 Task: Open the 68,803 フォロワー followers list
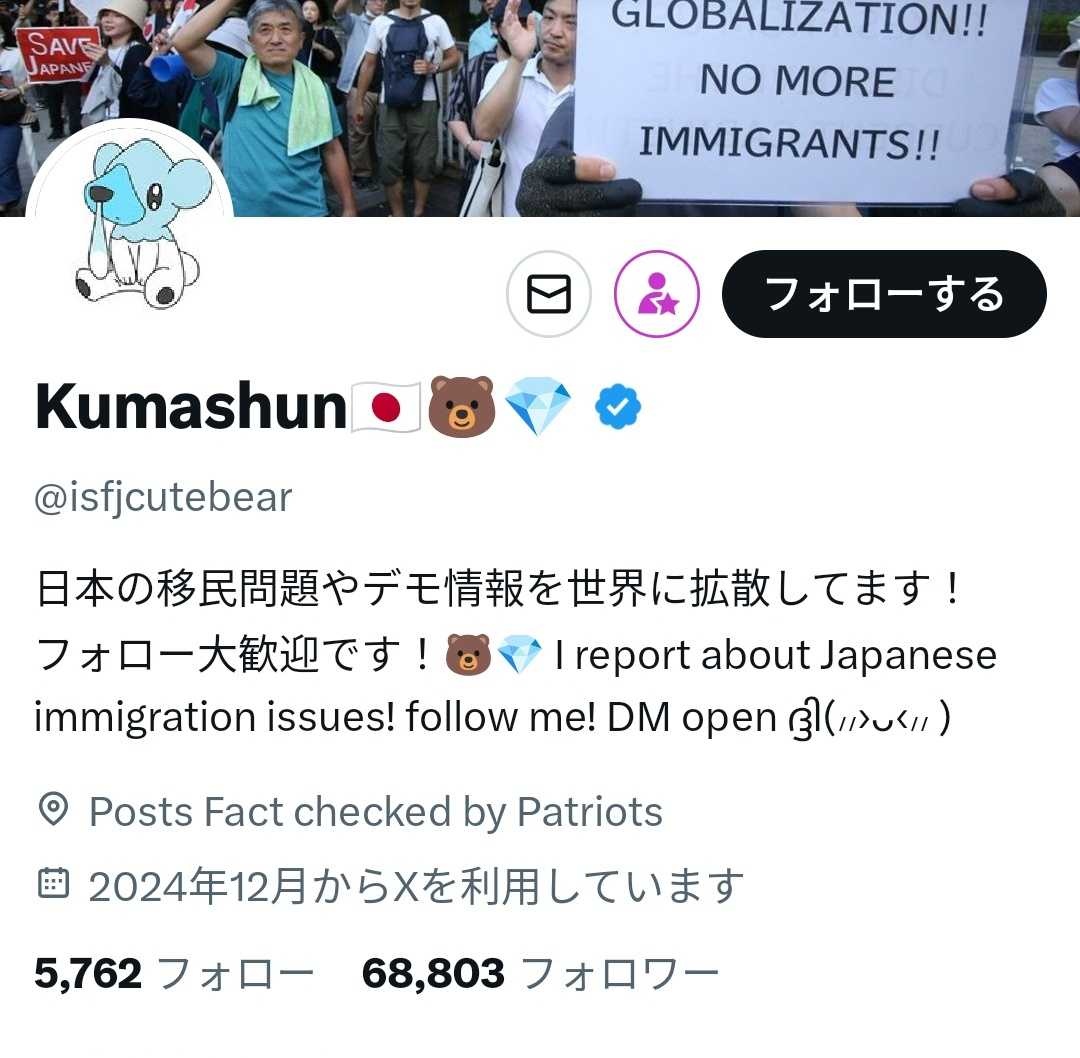541,973
